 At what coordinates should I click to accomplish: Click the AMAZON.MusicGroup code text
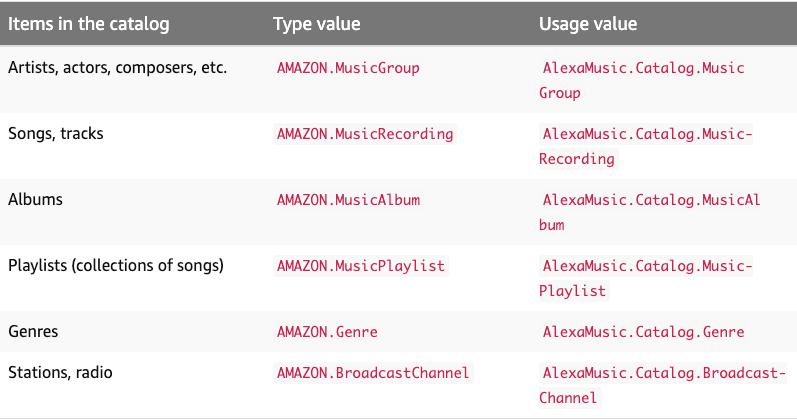pos(348,69)
